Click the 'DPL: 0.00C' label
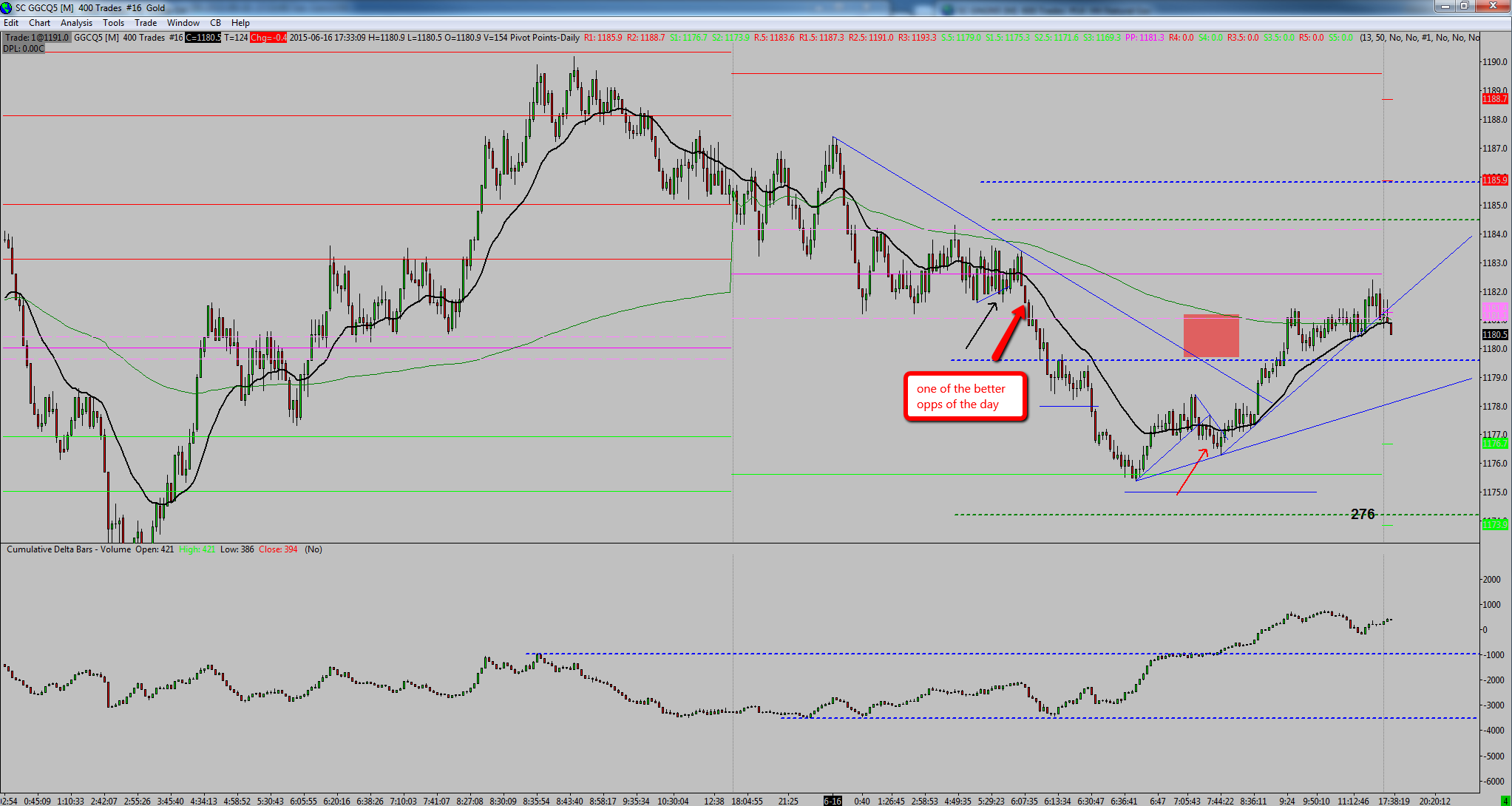1512x806 pixels. click(x=24, y=49)
